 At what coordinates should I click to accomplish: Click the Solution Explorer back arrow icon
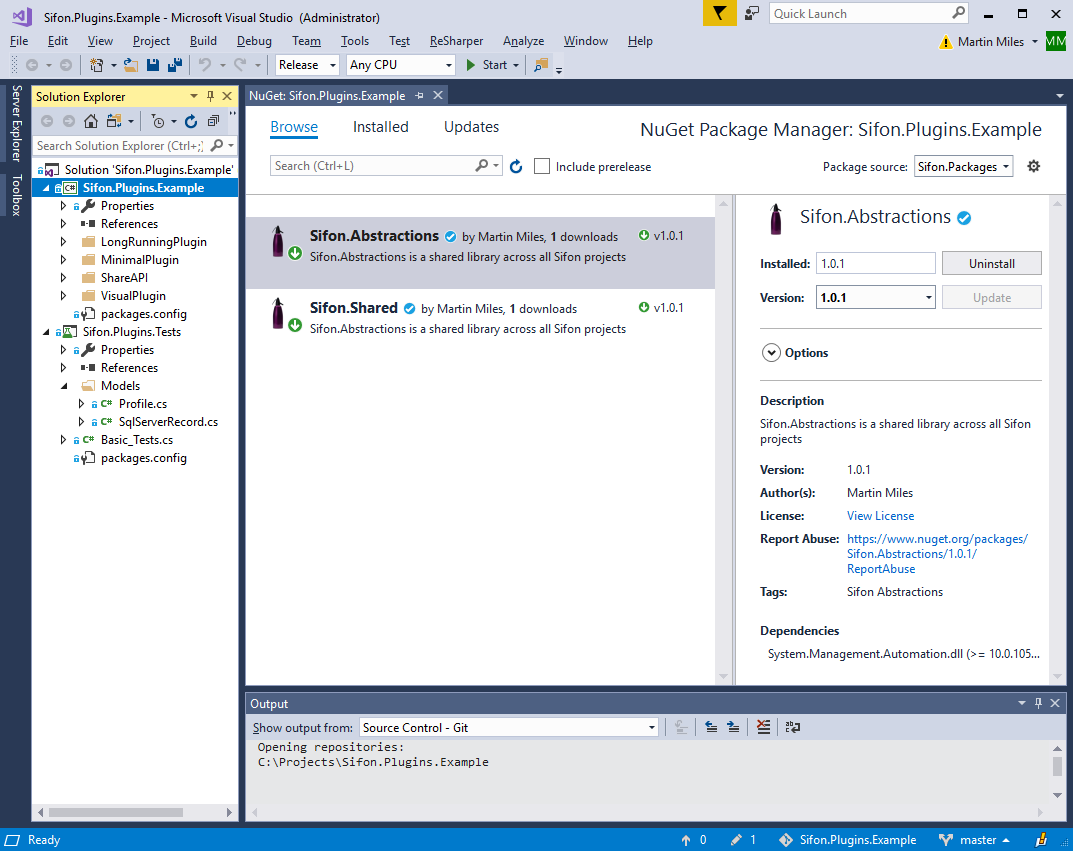[x=47, y=121]
